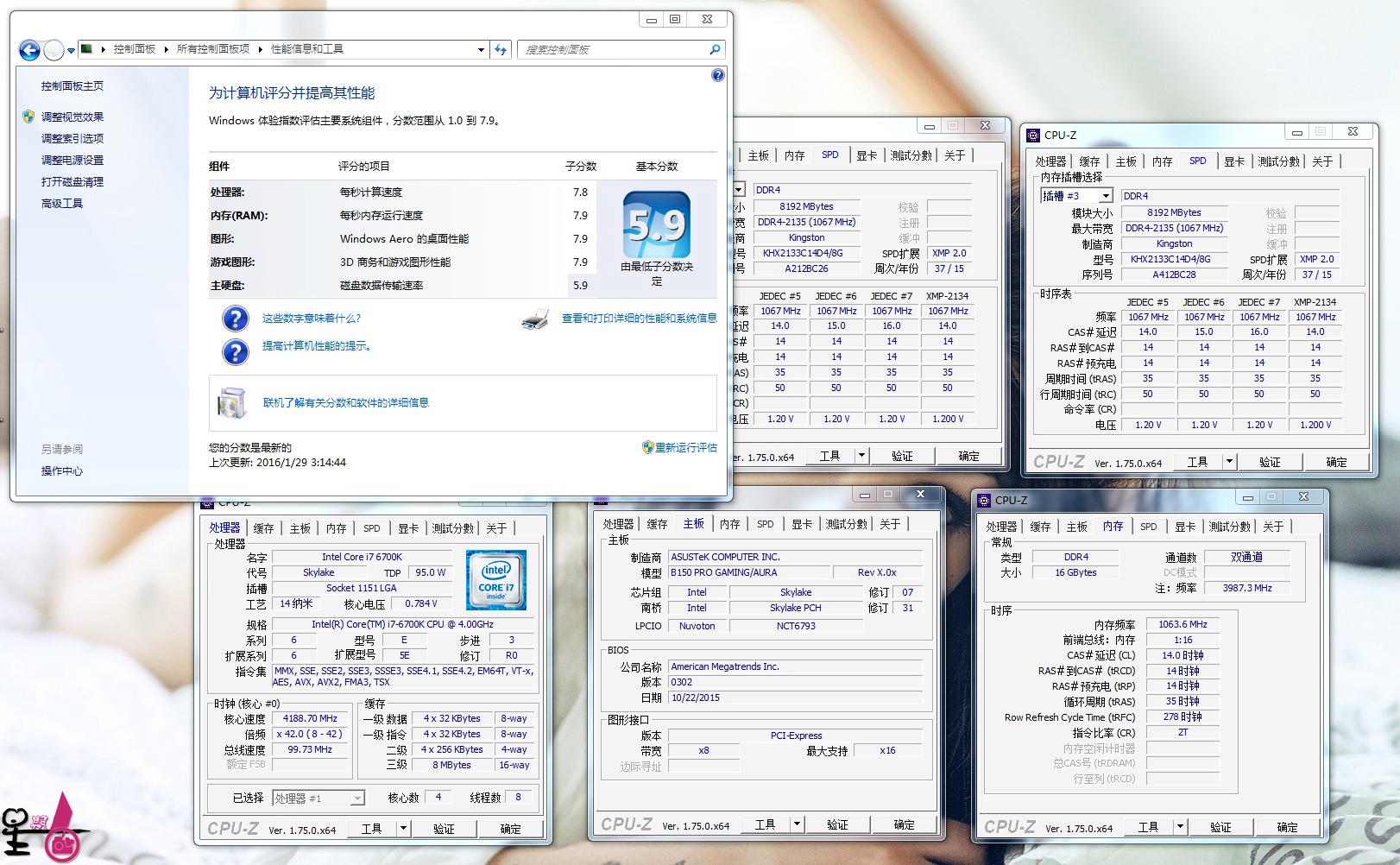Viewport: 1400px width, 865px height.
Task: Switch to SPD tab in memory window
Action: (x=1148, y=527)
